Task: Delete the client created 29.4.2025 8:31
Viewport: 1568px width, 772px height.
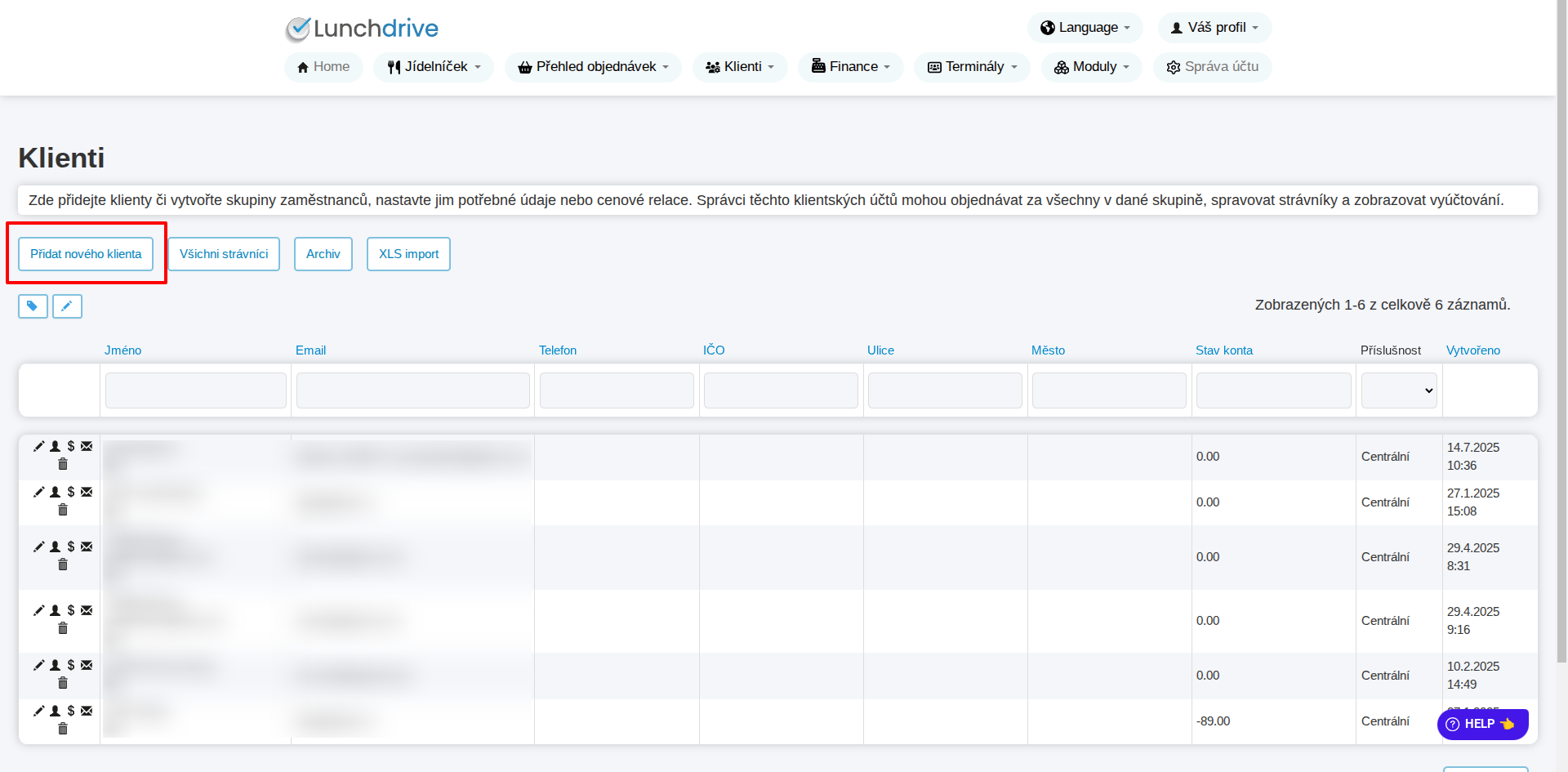Action: pyautogui.click(x=63, y=564)
